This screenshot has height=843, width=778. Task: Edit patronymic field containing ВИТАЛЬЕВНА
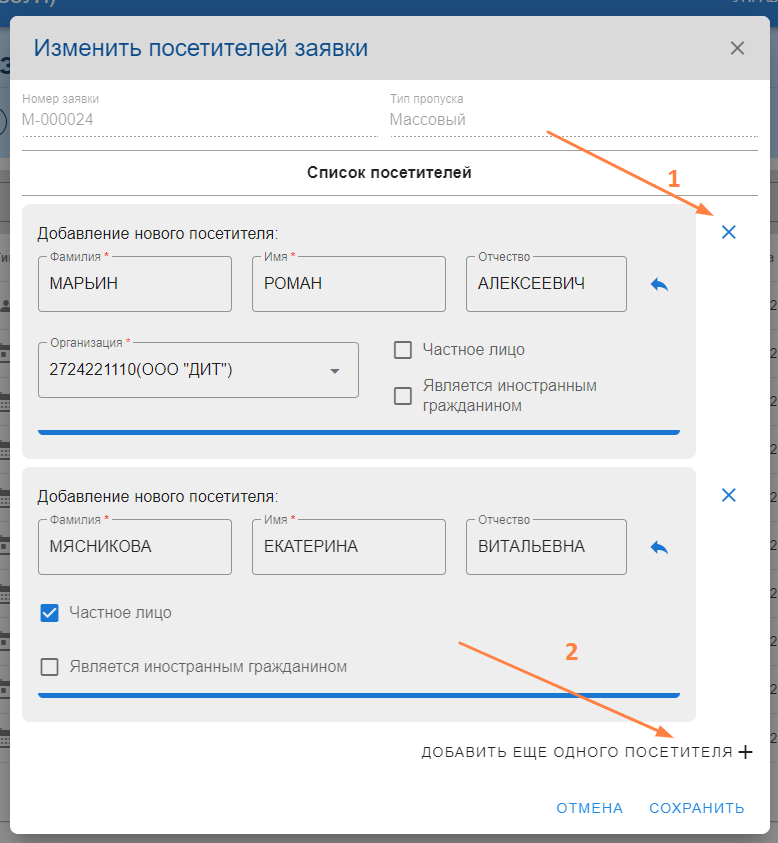[x=546, y=547]
